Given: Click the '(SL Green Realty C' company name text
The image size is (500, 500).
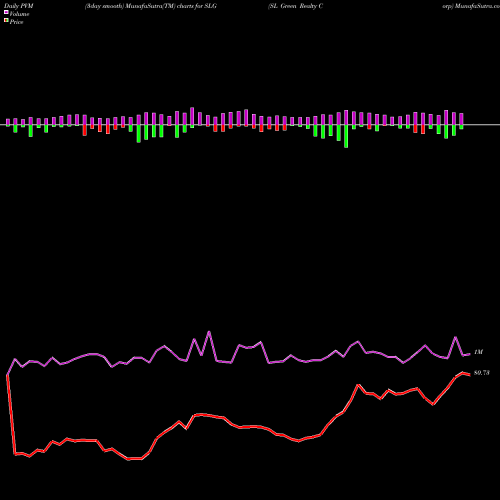Looking at the screenshot, I should click(296, 6).
